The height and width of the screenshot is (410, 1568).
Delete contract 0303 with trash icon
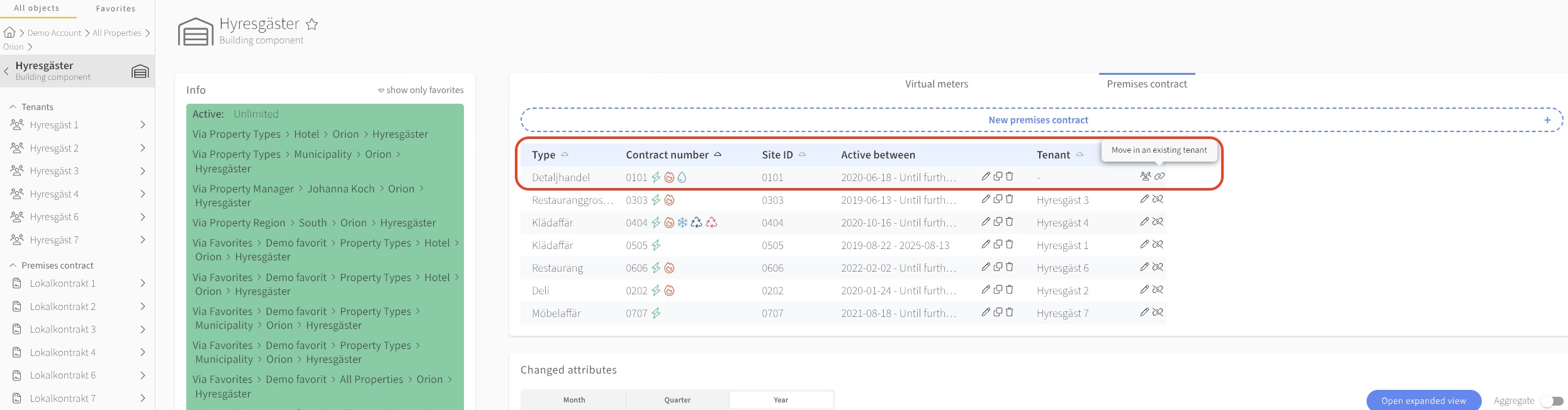coord(1010,199)
